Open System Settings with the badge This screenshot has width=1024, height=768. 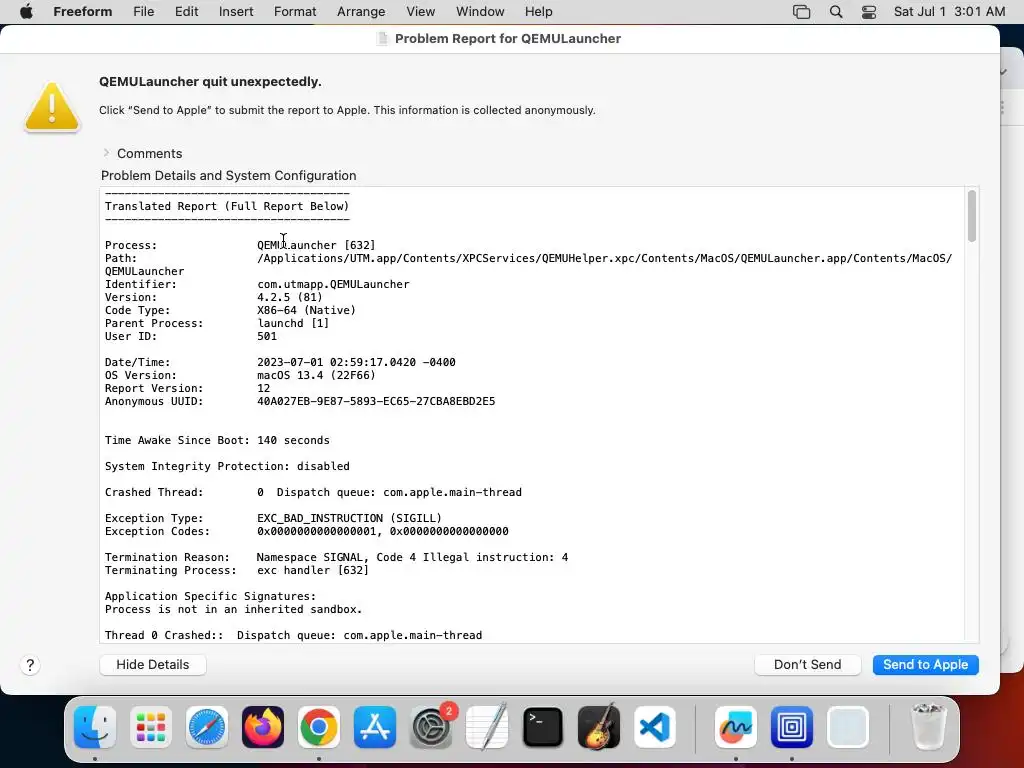pyautogui.click(x=431, y=727)
